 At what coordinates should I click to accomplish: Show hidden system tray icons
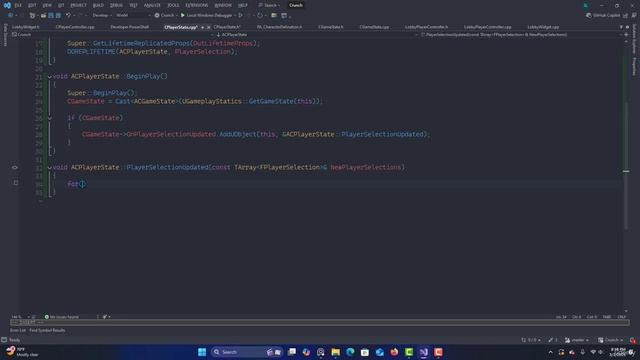pyautogui.click(x=550, y=352)
